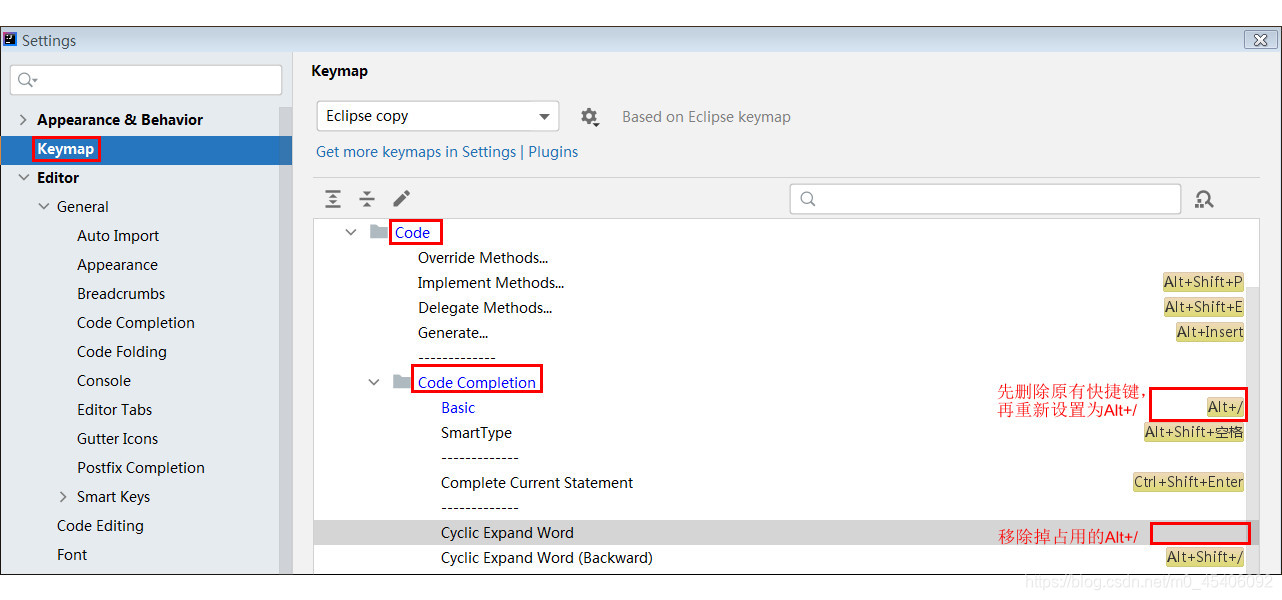Select Override Methods... action

pyautogui.click(x=483, y=258)
